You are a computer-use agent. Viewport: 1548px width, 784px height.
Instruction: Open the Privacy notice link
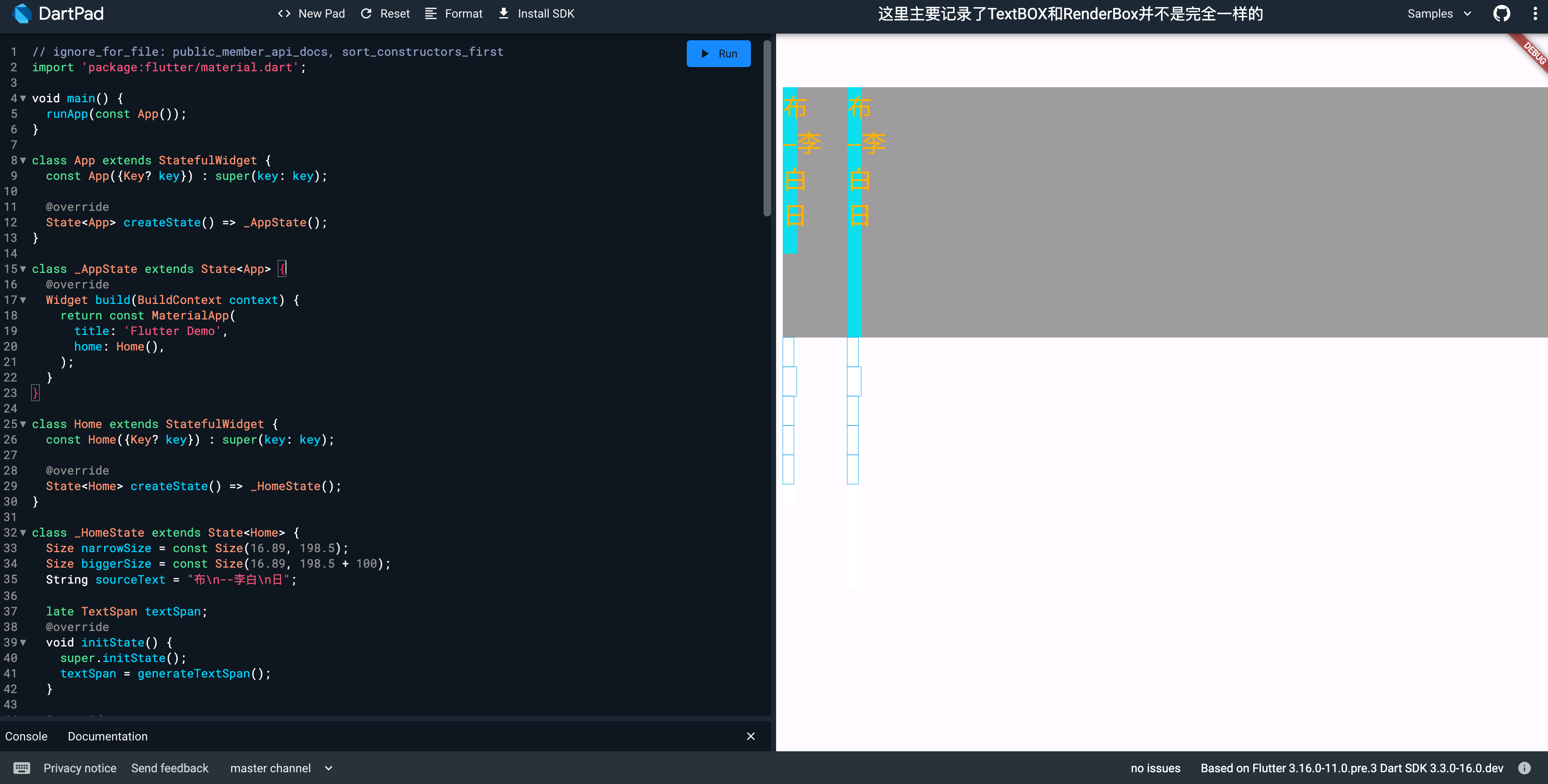(x=80, y=768)
